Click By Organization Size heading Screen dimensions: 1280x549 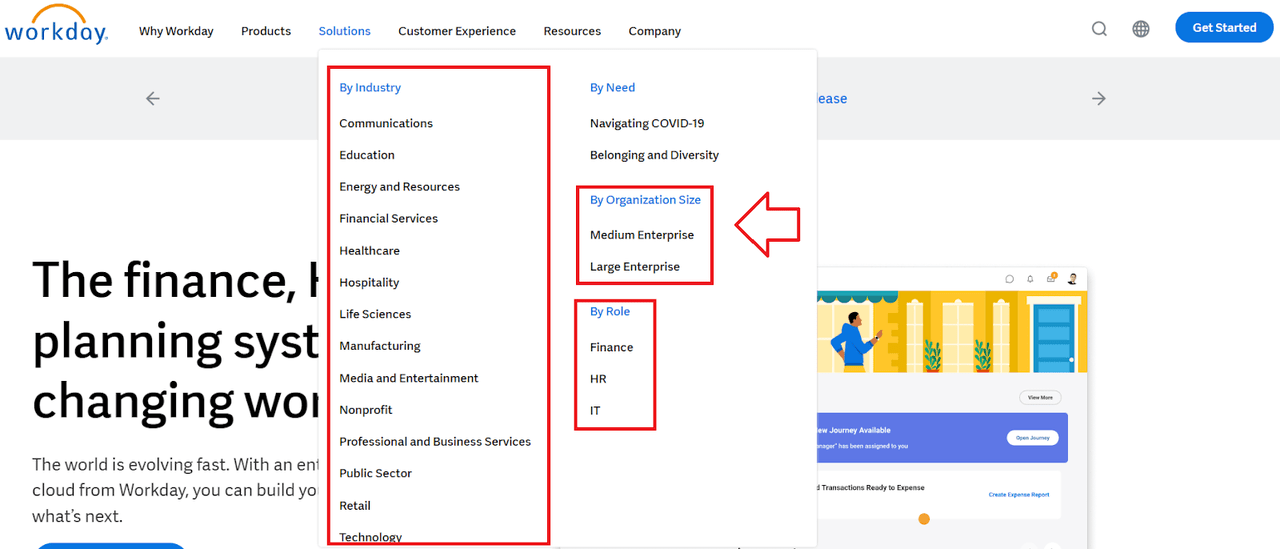tap(646, 200)
